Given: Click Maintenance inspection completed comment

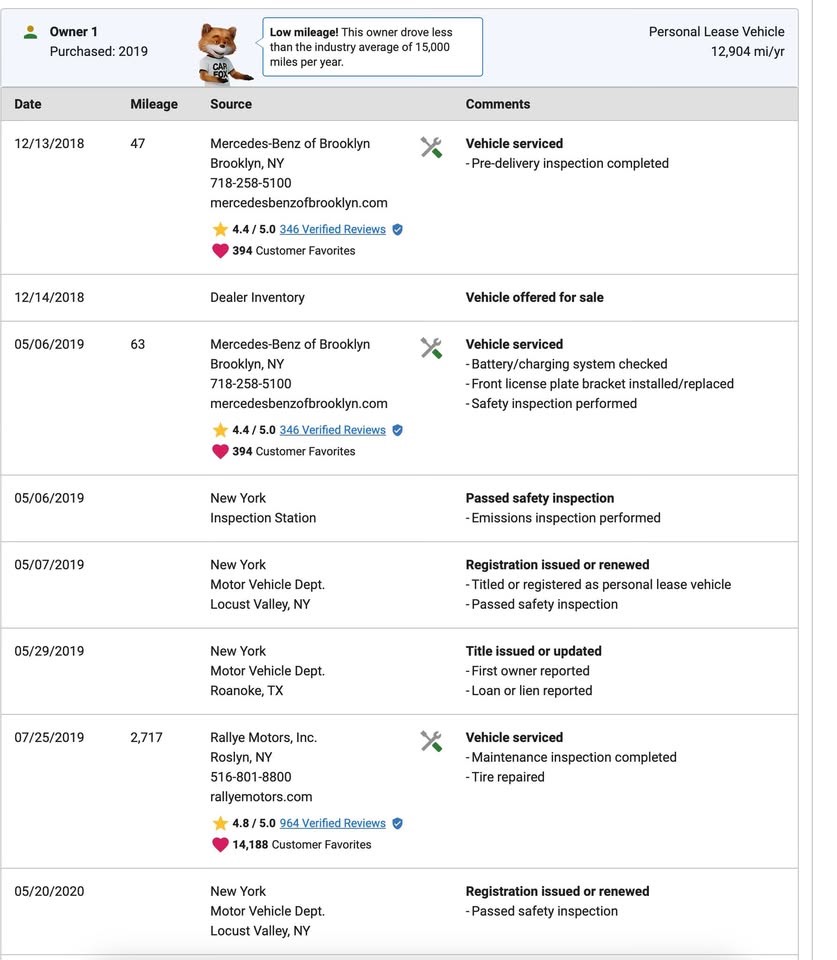Looking at the screenshot, I should coord(571,757).
